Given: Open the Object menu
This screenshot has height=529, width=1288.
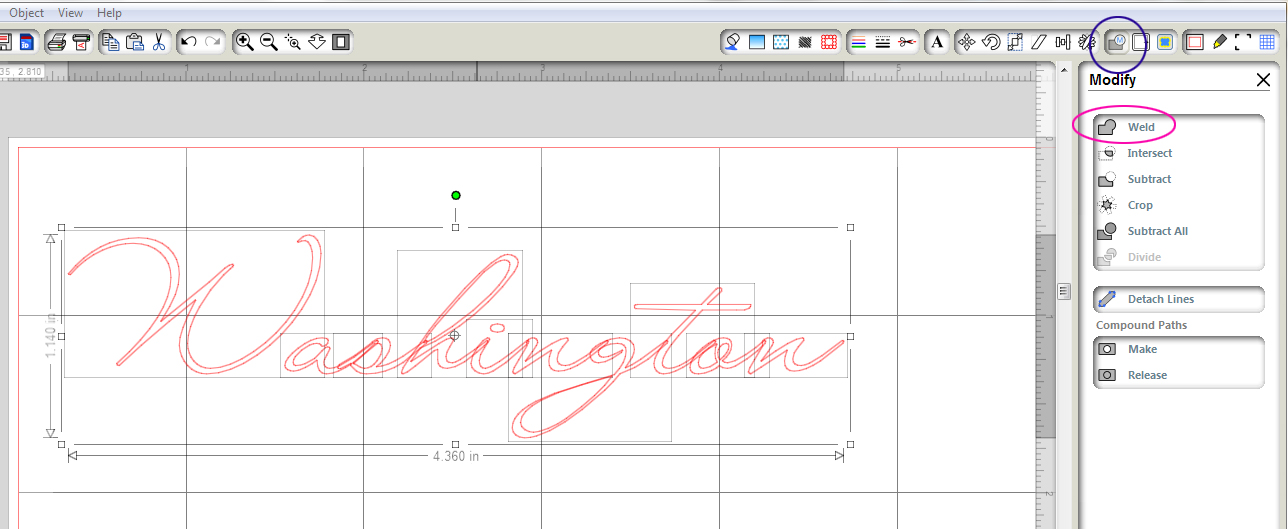Looking at the screenshot, I should (x=27, y=13).
